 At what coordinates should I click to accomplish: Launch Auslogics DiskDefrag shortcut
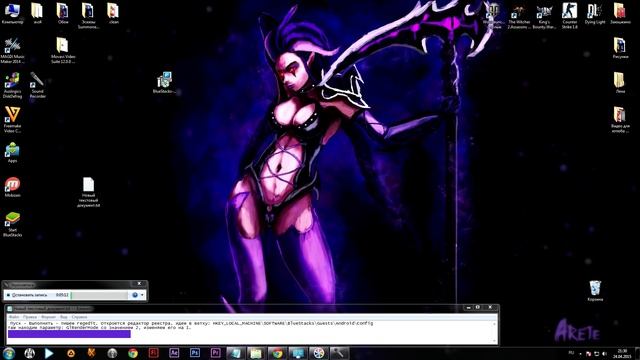(12, 85)
